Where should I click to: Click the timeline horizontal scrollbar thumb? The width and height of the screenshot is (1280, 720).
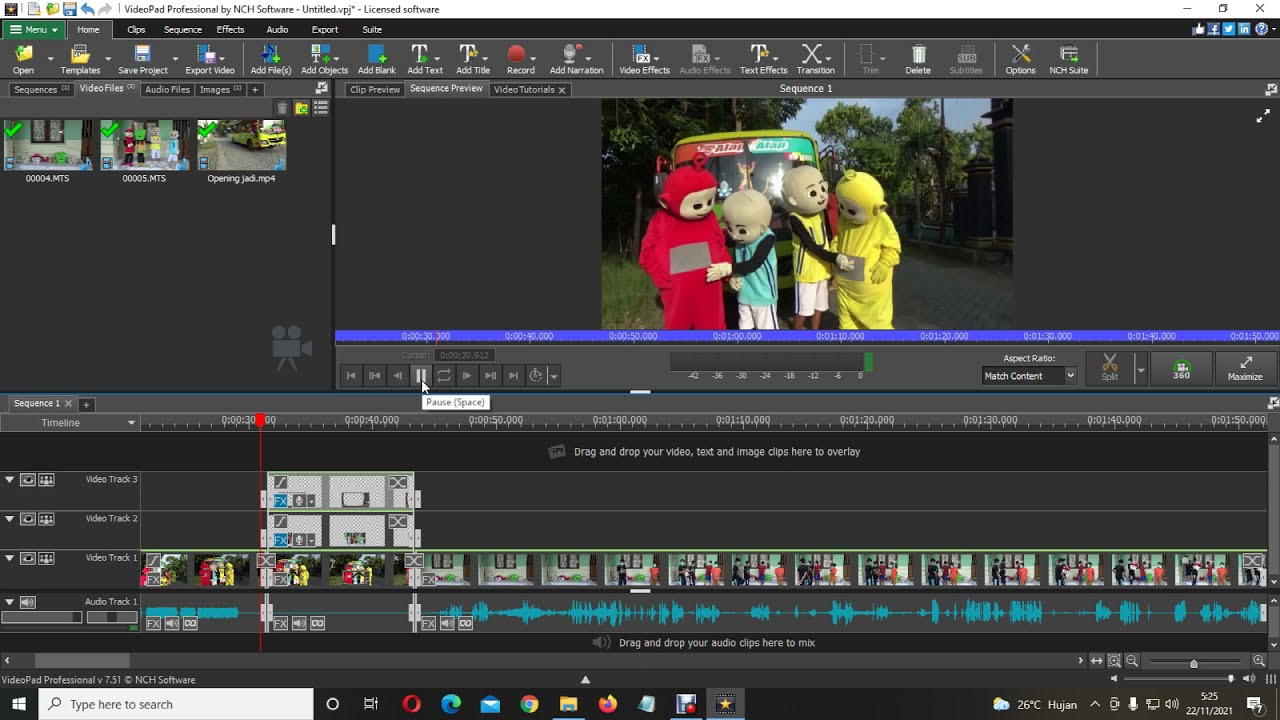82,661
